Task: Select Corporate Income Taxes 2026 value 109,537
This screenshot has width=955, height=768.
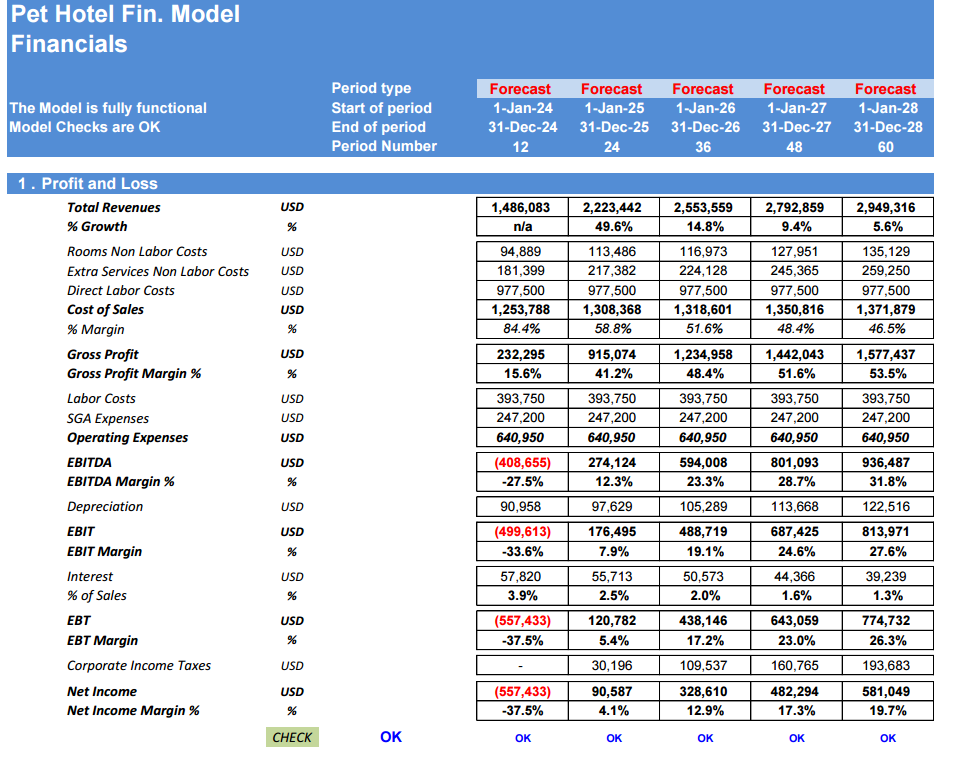Action: point(704,666)
